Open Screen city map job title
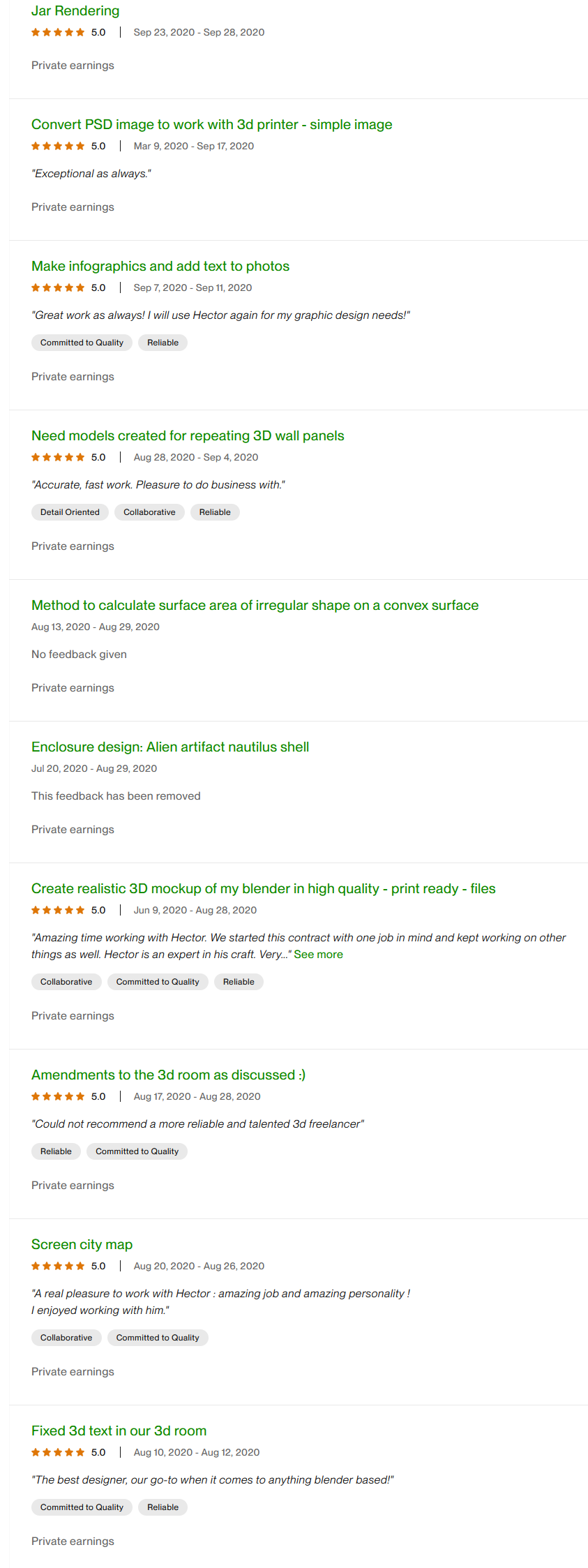This screenshot has height=1568, width=588. [x=82, y=1245]
